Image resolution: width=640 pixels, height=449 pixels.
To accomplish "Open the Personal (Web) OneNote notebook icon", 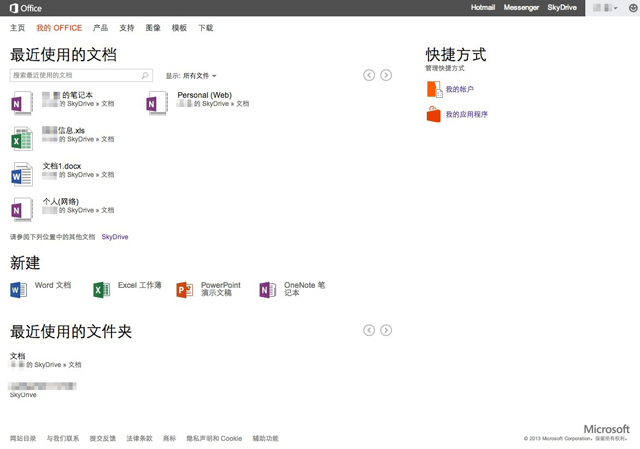I will (157, 102).
